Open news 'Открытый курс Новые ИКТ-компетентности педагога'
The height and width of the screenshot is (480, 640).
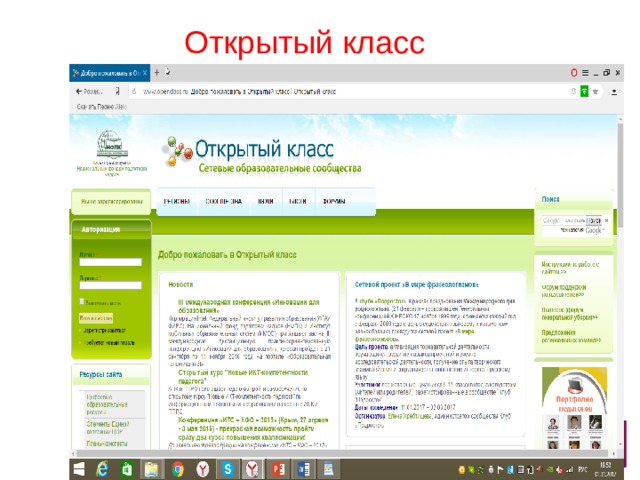click(243, 377)
